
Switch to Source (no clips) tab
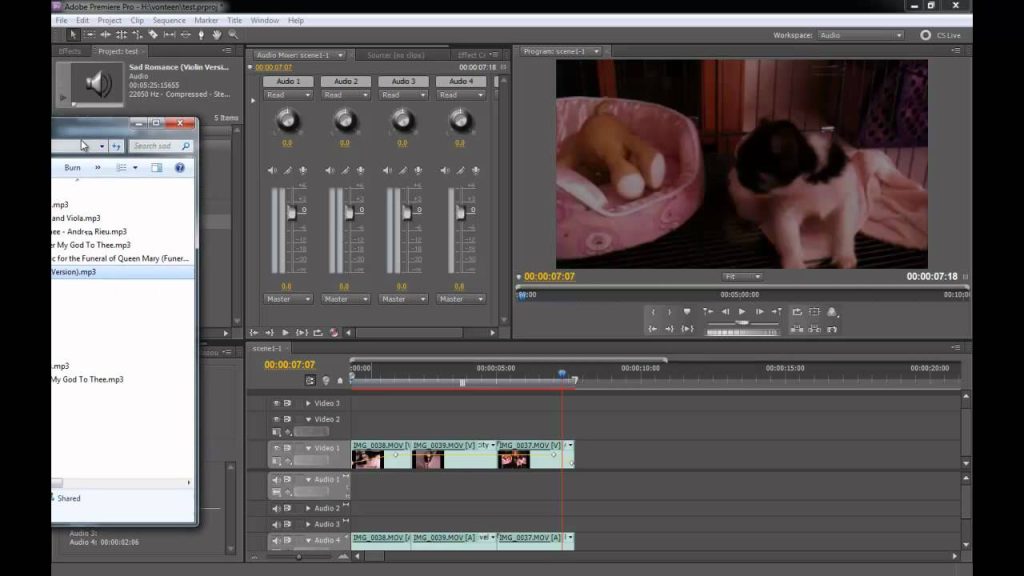(x=396, y=55)
